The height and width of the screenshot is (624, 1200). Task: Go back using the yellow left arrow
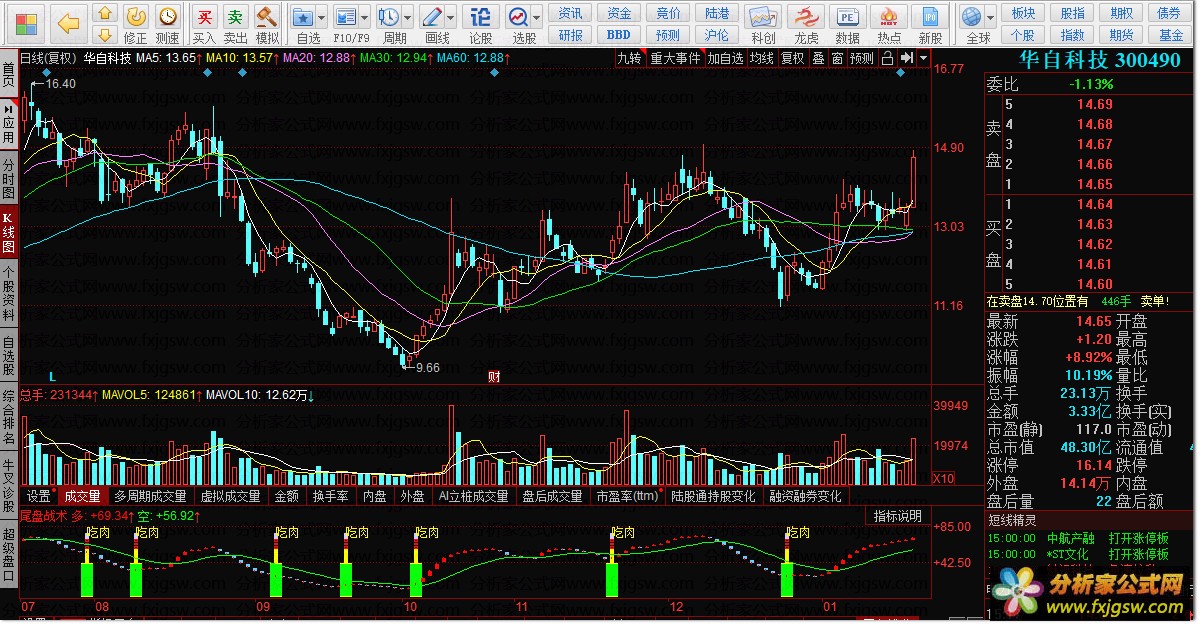point(67,22)
